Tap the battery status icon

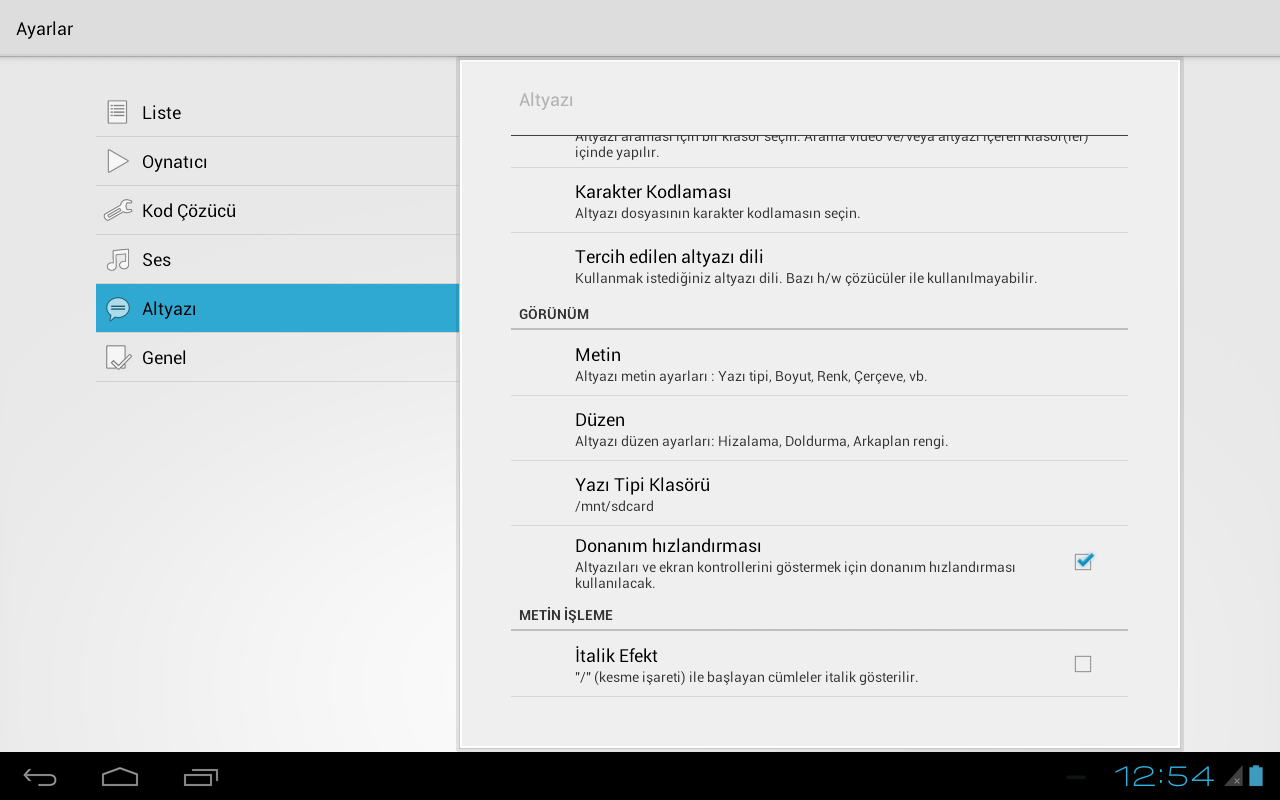point(1255,776)
